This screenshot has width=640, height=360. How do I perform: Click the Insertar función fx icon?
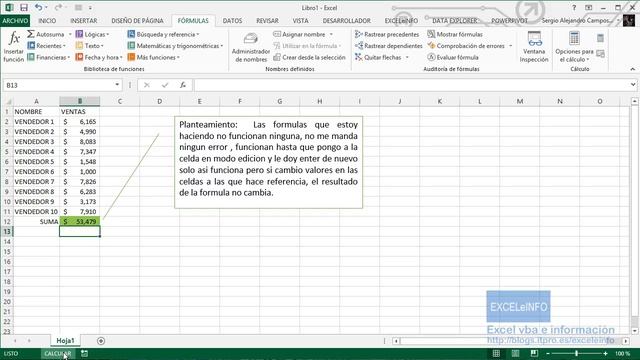[x=13, y=39]
